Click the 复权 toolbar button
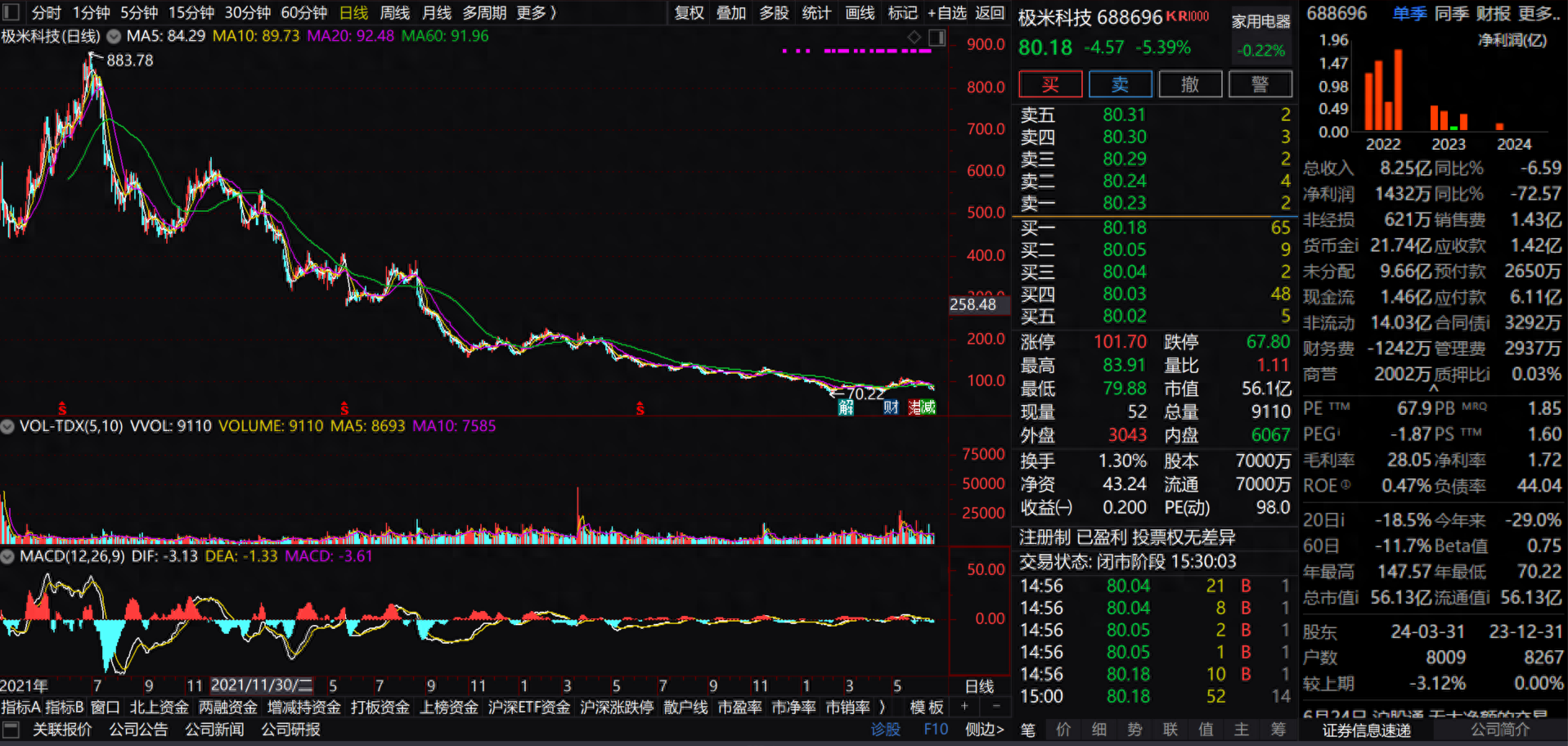The width and height of the screenshot is (1568, 746). (x=689, y=13)
